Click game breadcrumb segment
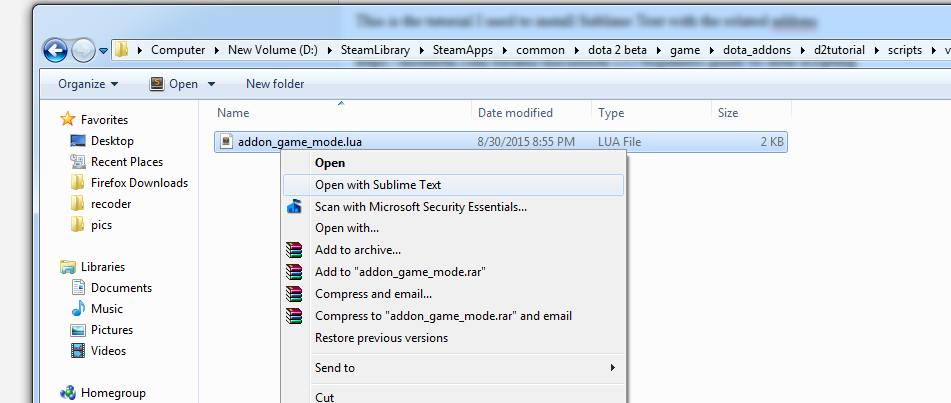Viewport: 951px width, 403px height. point(685,50)
